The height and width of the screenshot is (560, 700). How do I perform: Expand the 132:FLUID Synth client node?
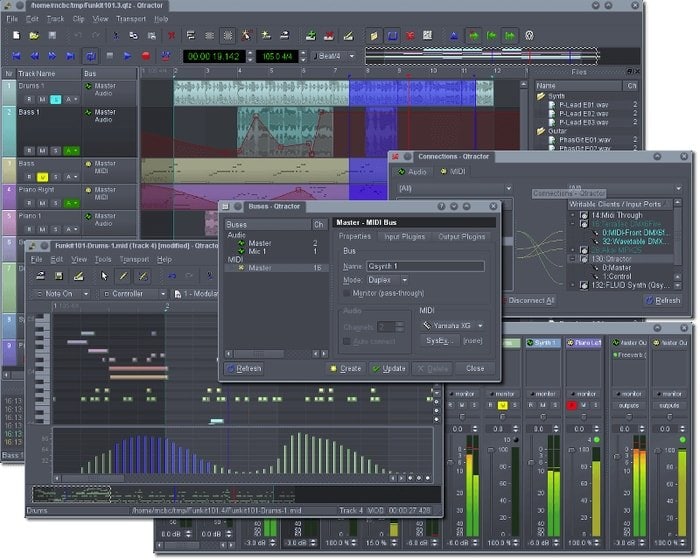(x=573, y=285)
